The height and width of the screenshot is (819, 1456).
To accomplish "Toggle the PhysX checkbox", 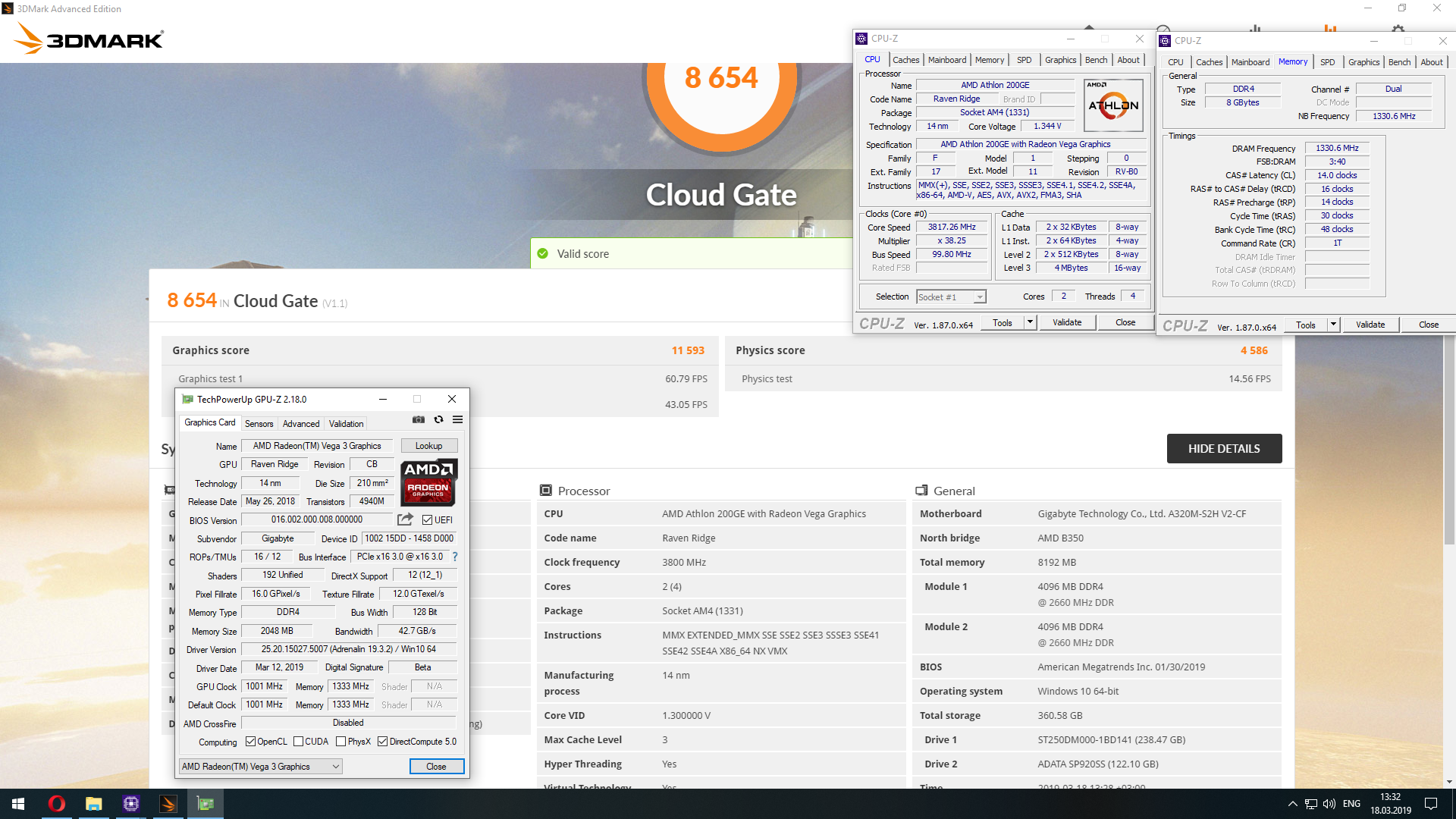I will [341, 742].
